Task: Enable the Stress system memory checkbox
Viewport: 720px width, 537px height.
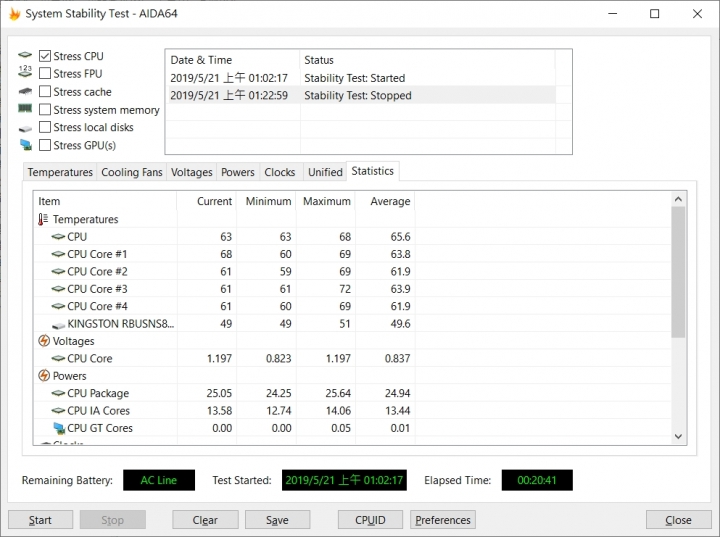Action: (x=45, y=109)
